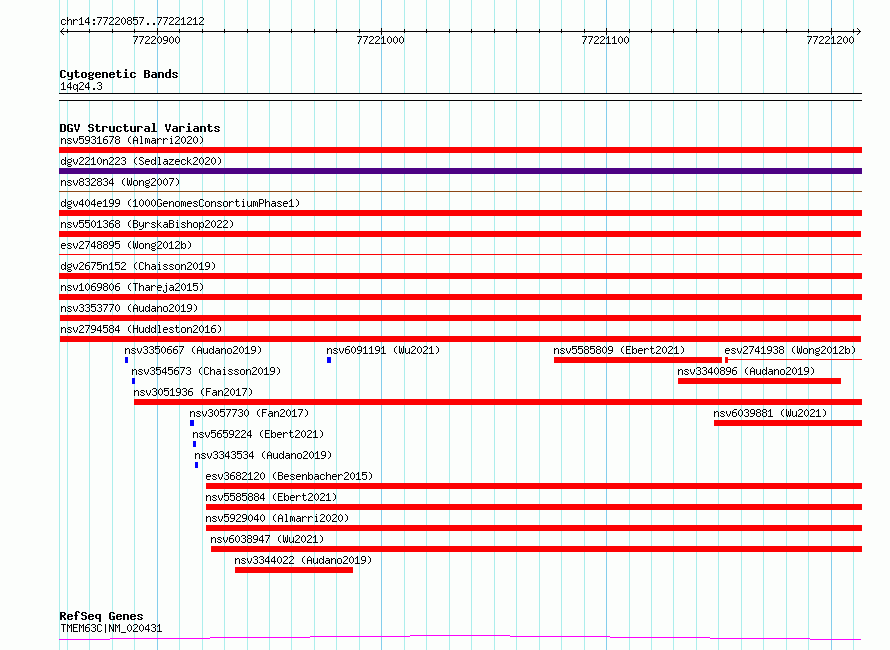This screenshot has height=650, width=890.
Task: Select the 77221000 ruler coordinate
Action: [380, 40]
